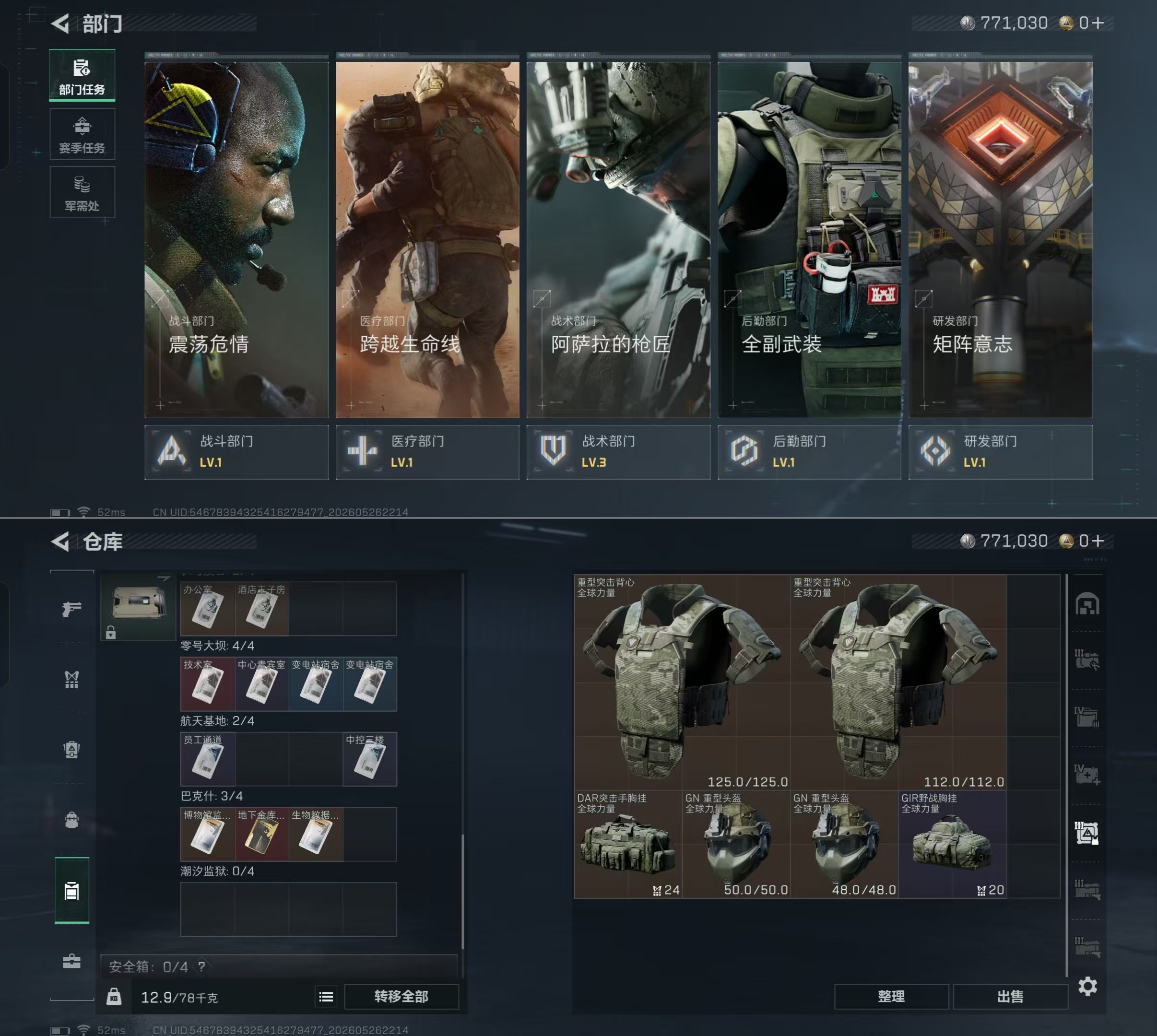This screenshot has width=1157, height=1036.
Task: Click the silver coin icon on 部门 screen
Action: (x=968, y=23)
